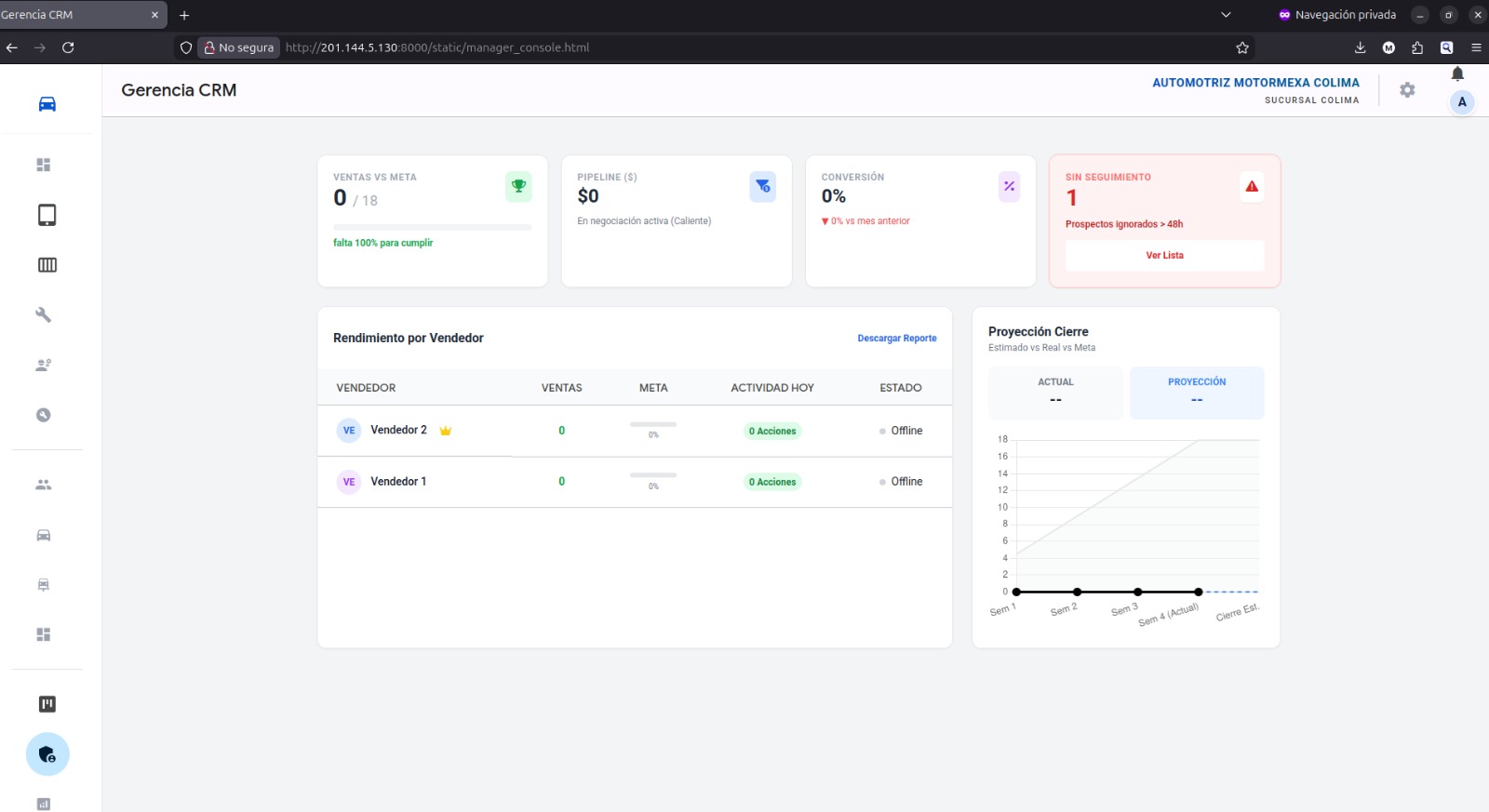This screenshot has height=812, width=1489.
Task: Open the settings gear in header
Action: click(x=1407, y=90)
